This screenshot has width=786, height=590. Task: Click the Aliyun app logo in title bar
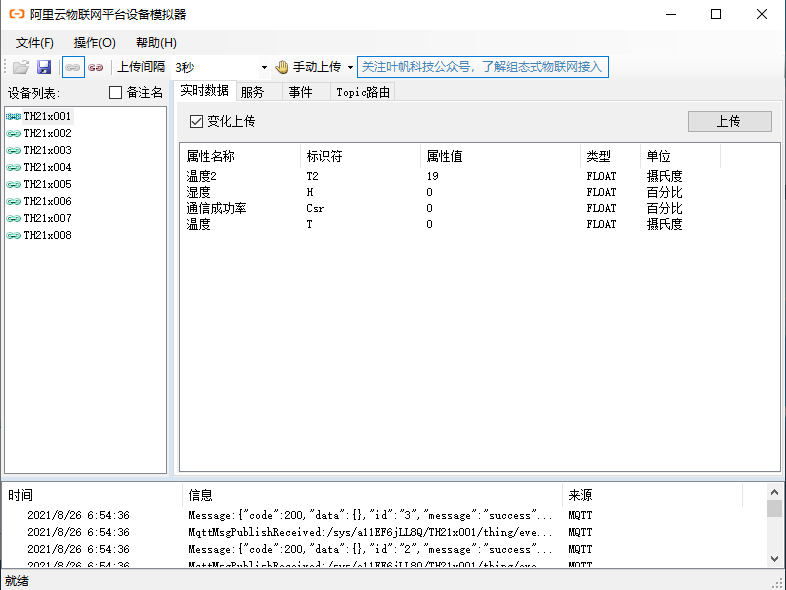tap(17, 14)
